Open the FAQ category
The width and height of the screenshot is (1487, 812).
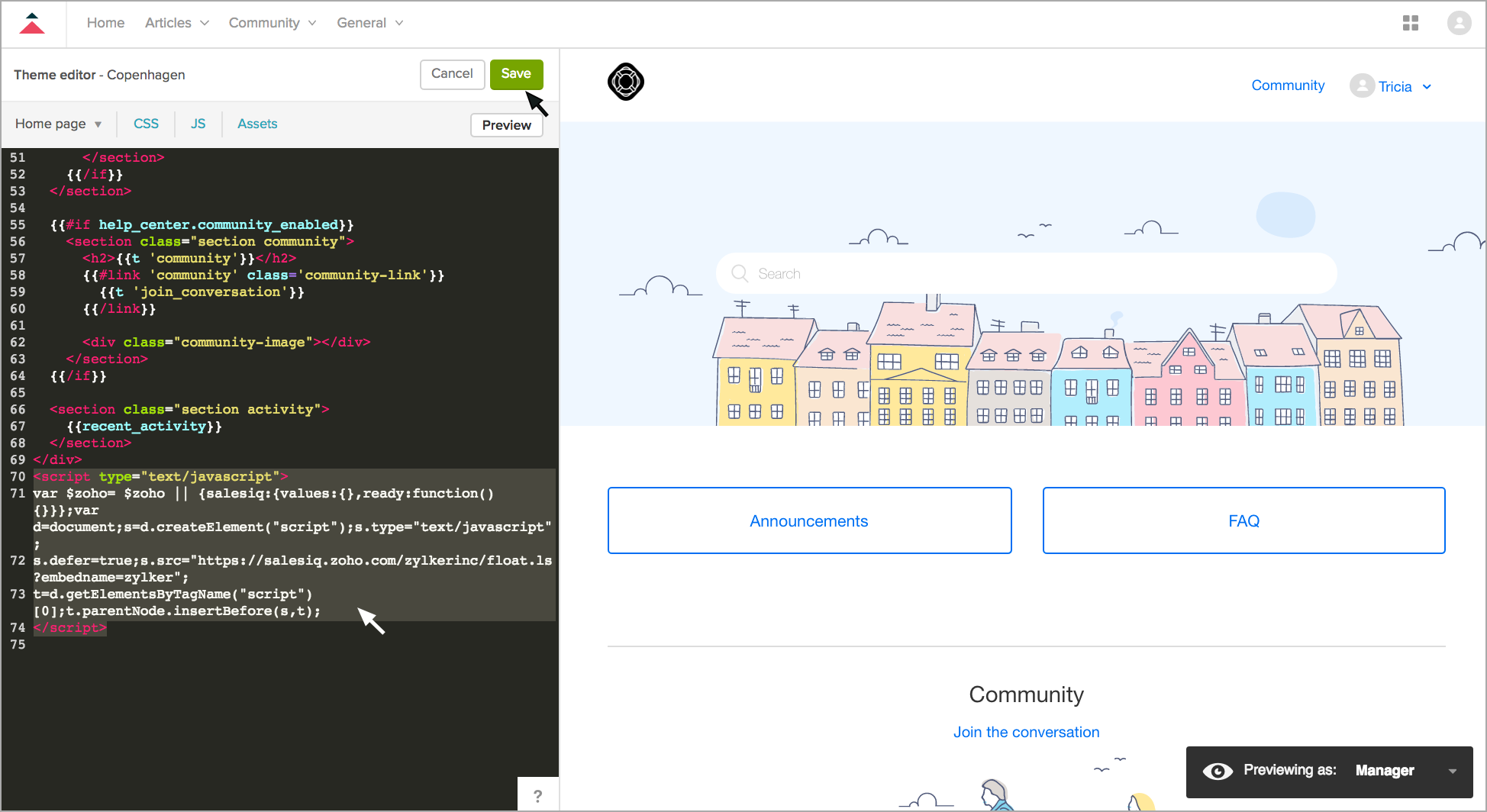pyautogui.click(x=1243, y=520)
